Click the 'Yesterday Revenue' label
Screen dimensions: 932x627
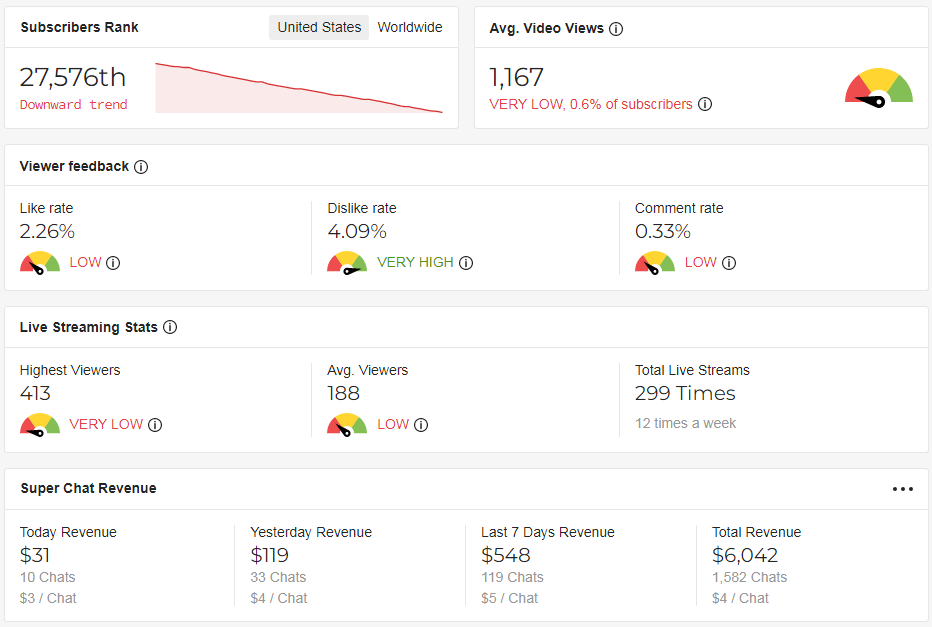pyautogui.click(x=311, y=532)
